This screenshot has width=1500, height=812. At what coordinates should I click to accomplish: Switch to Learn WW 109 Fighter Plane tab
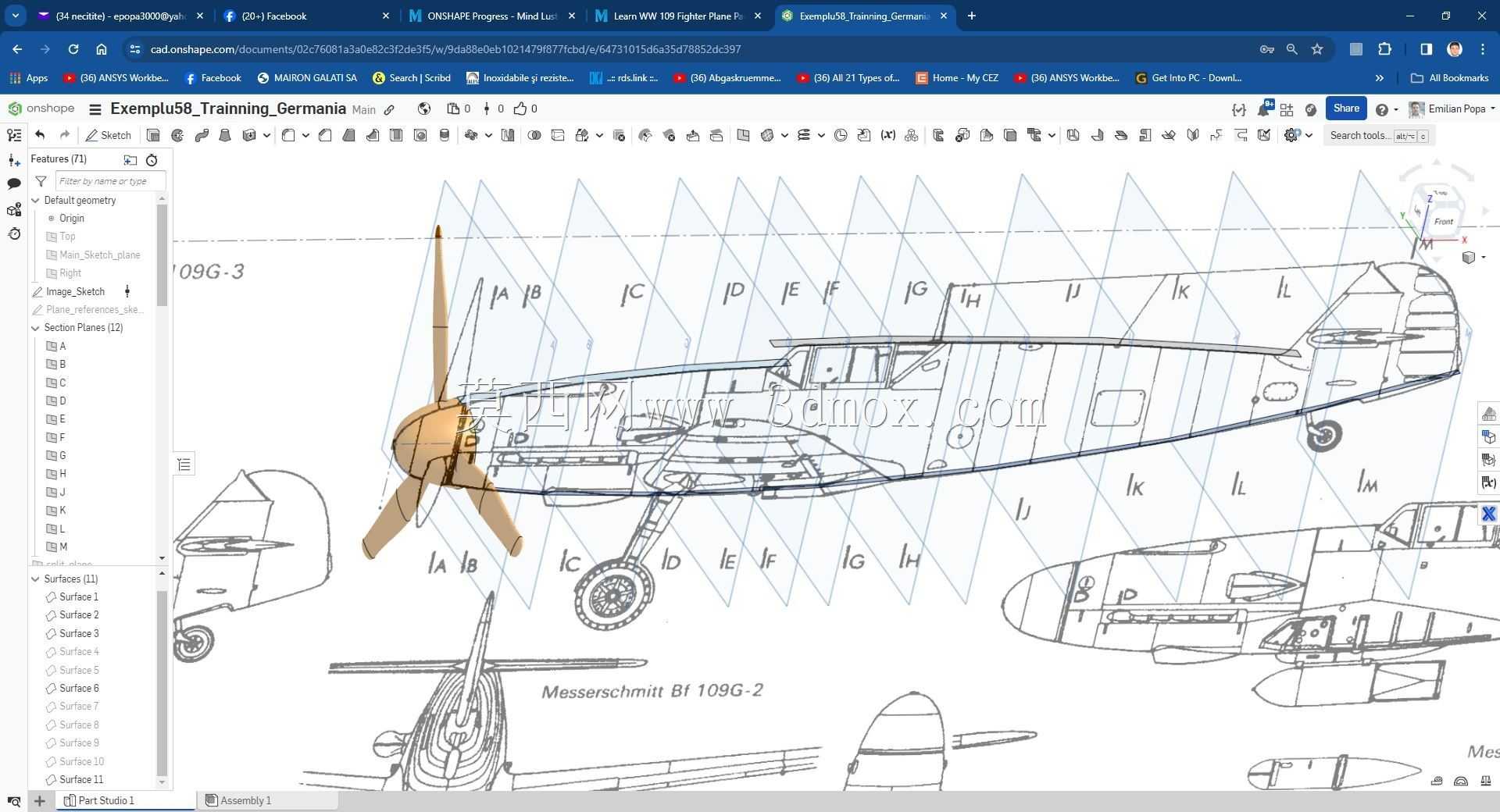678,16
